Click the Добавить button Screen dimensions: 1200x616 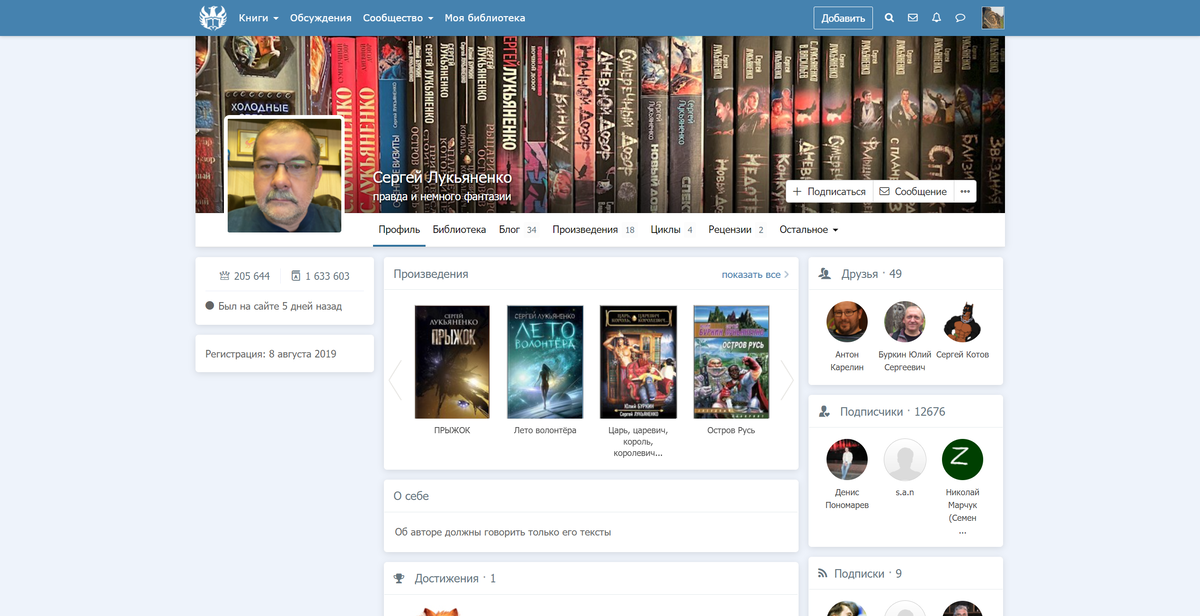tap(843, 18)
